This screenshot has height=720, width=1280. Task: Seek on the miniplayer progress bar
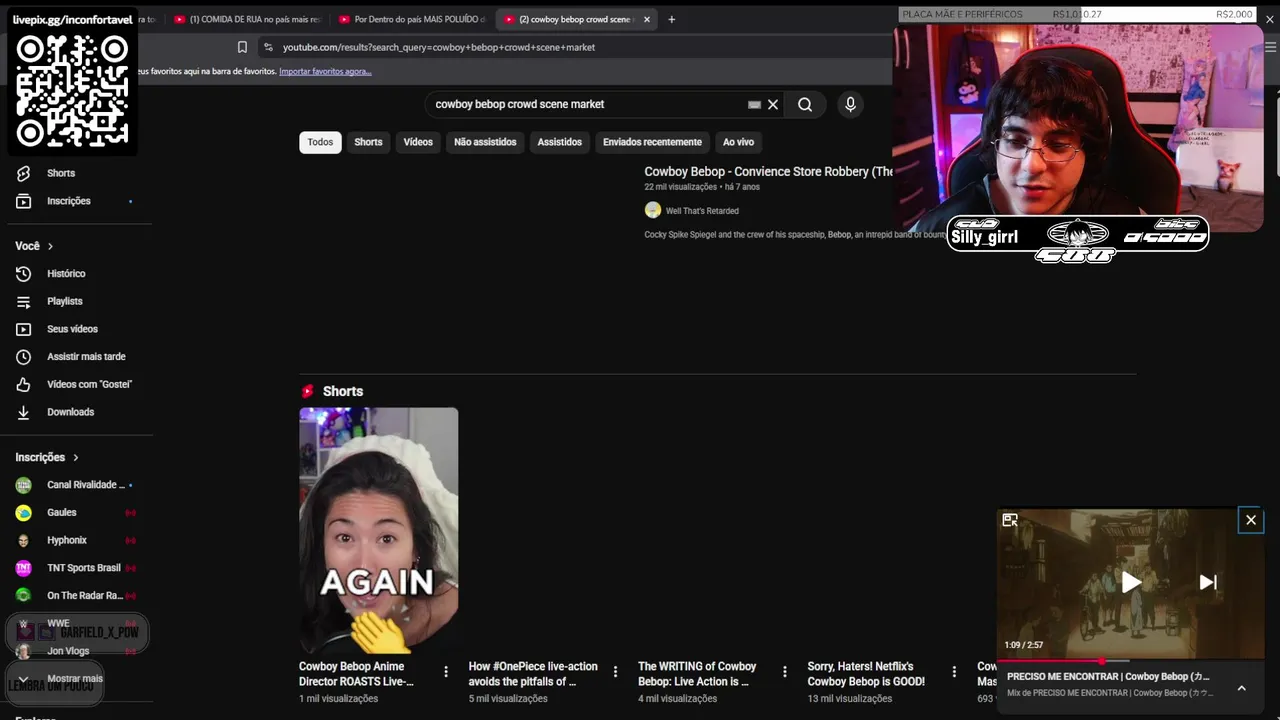point(1130,661)
